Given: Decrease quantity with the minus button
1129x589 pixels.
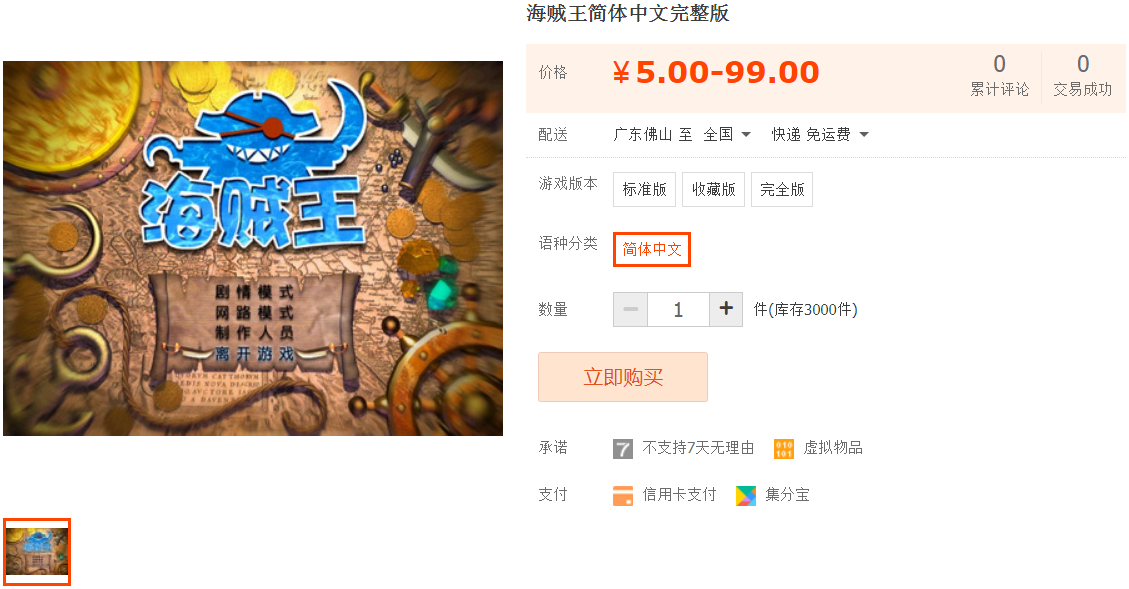Looking at the screenshot, I should pos(631,309).
